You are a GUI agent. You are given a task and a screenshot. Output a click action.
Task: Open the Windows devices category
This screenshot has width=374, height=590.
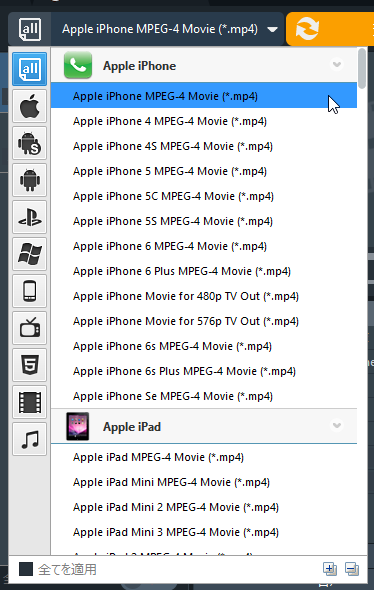pyautogui.click(x=29, y=254)
